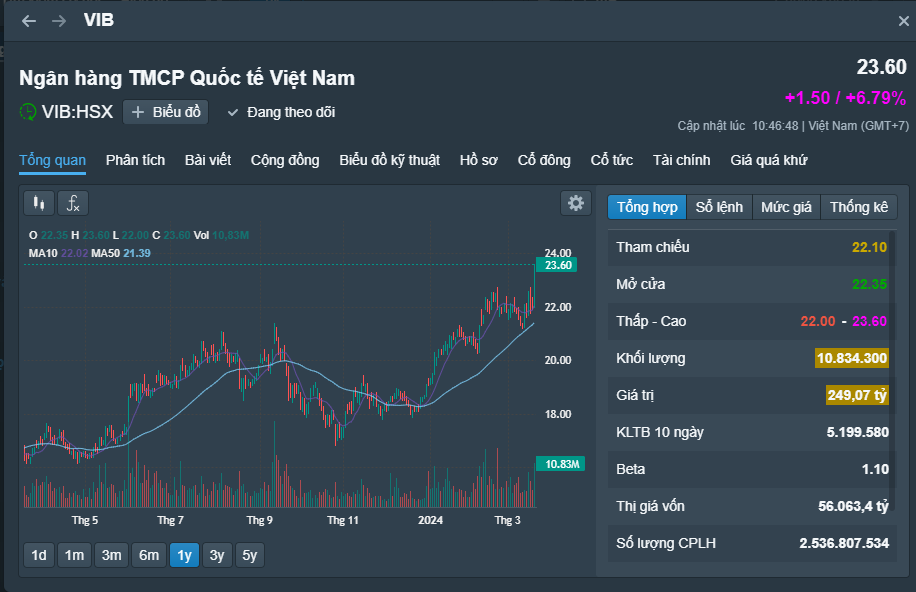This screenshot has height=592, width=916.
Task: Go forward with the right arrow icon
Action: click(58, 21)
